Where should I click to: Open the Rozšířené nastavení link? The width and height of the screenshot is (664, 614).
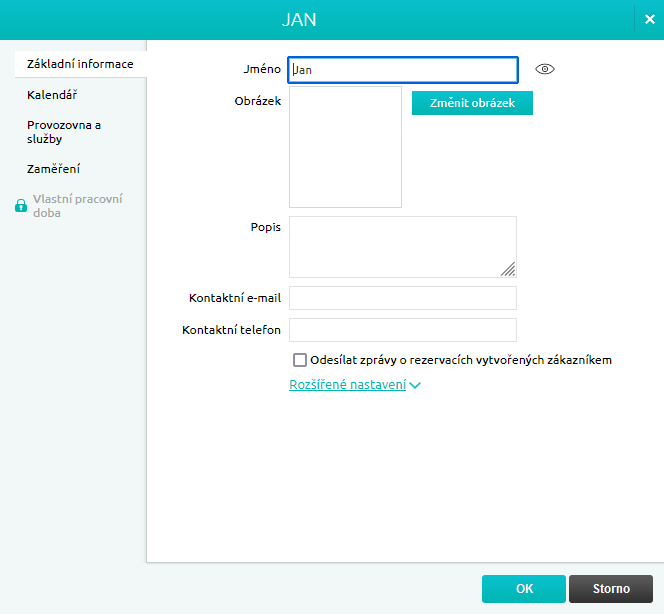point(347,385)
